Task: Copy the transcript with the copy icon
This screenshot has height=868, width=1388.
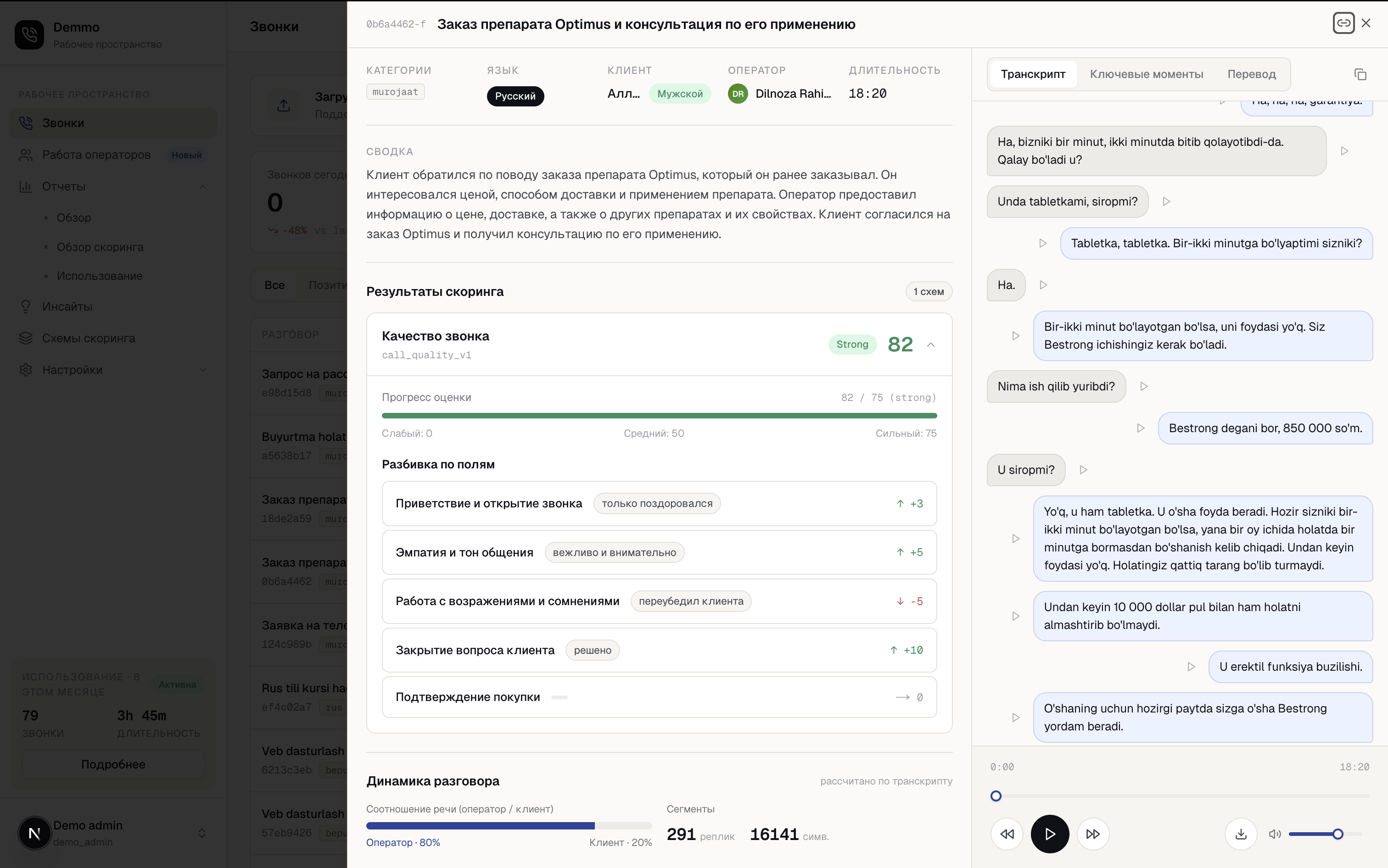Action: point(1360,74)
